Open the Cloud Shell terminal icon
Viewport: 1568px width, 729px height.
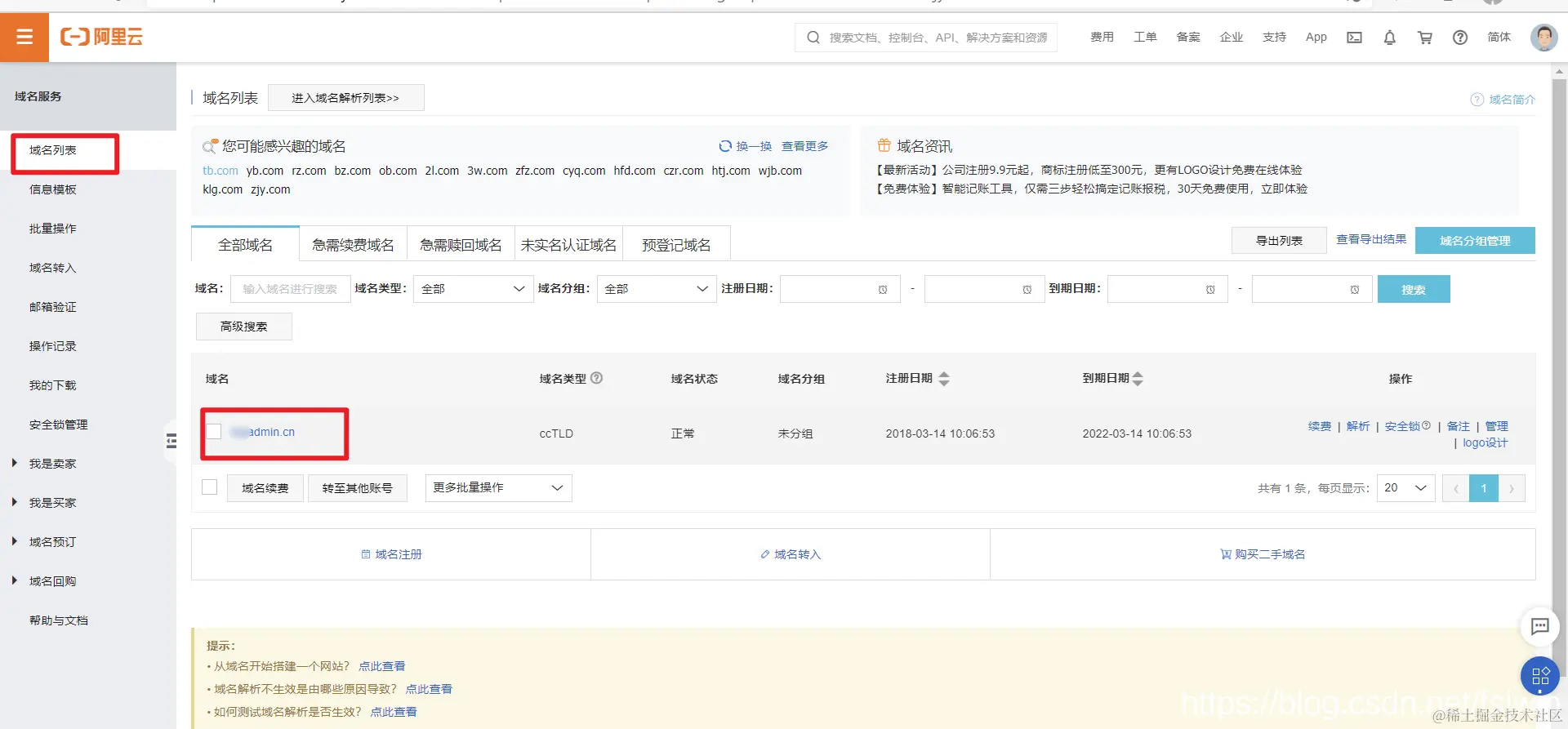tap(1354, 38)
